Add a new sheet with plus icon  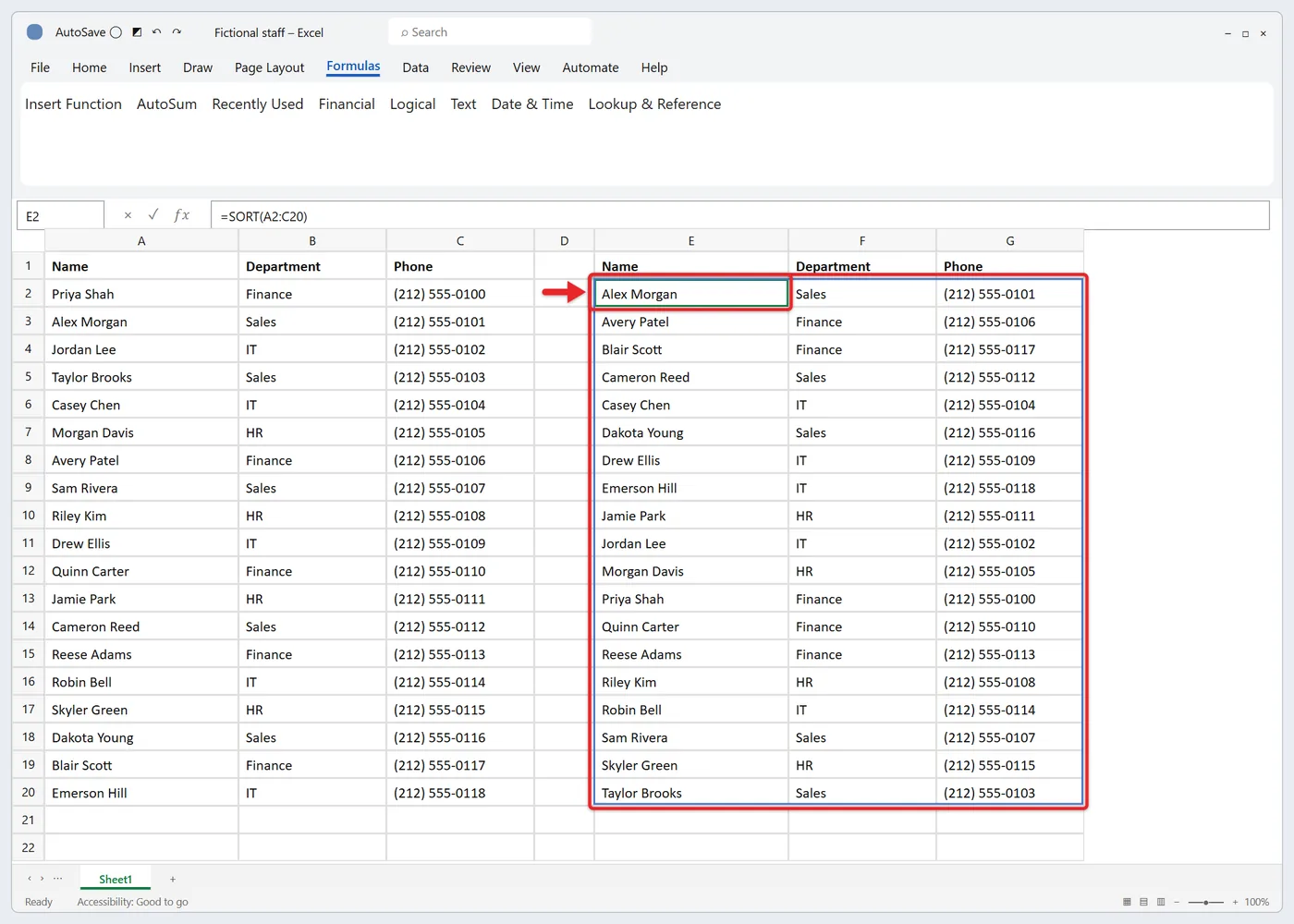point(173,880)
